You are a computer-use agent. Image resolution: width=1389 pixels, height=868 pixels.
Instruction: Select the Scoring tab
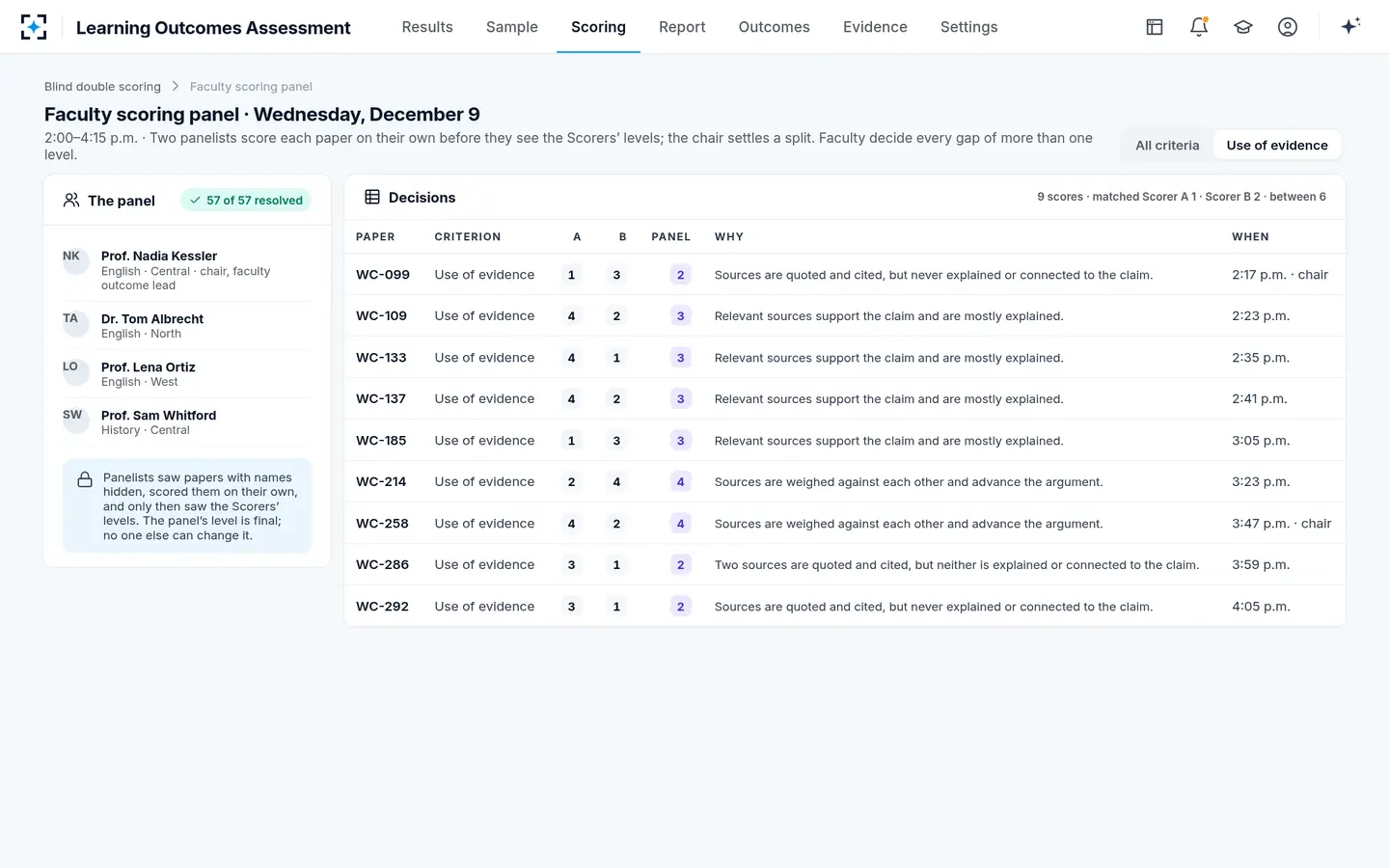tap(598, 27)
